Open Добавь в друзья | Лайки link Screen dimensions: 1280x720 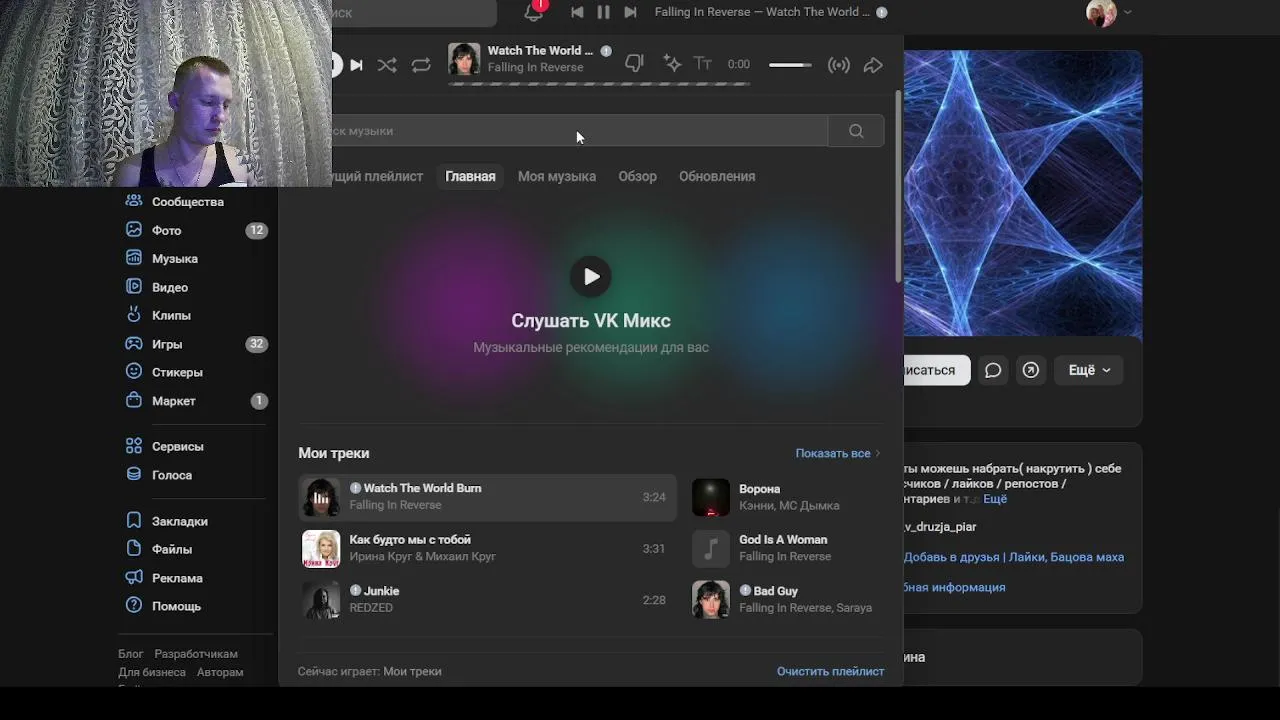(x=1014, y=557)
